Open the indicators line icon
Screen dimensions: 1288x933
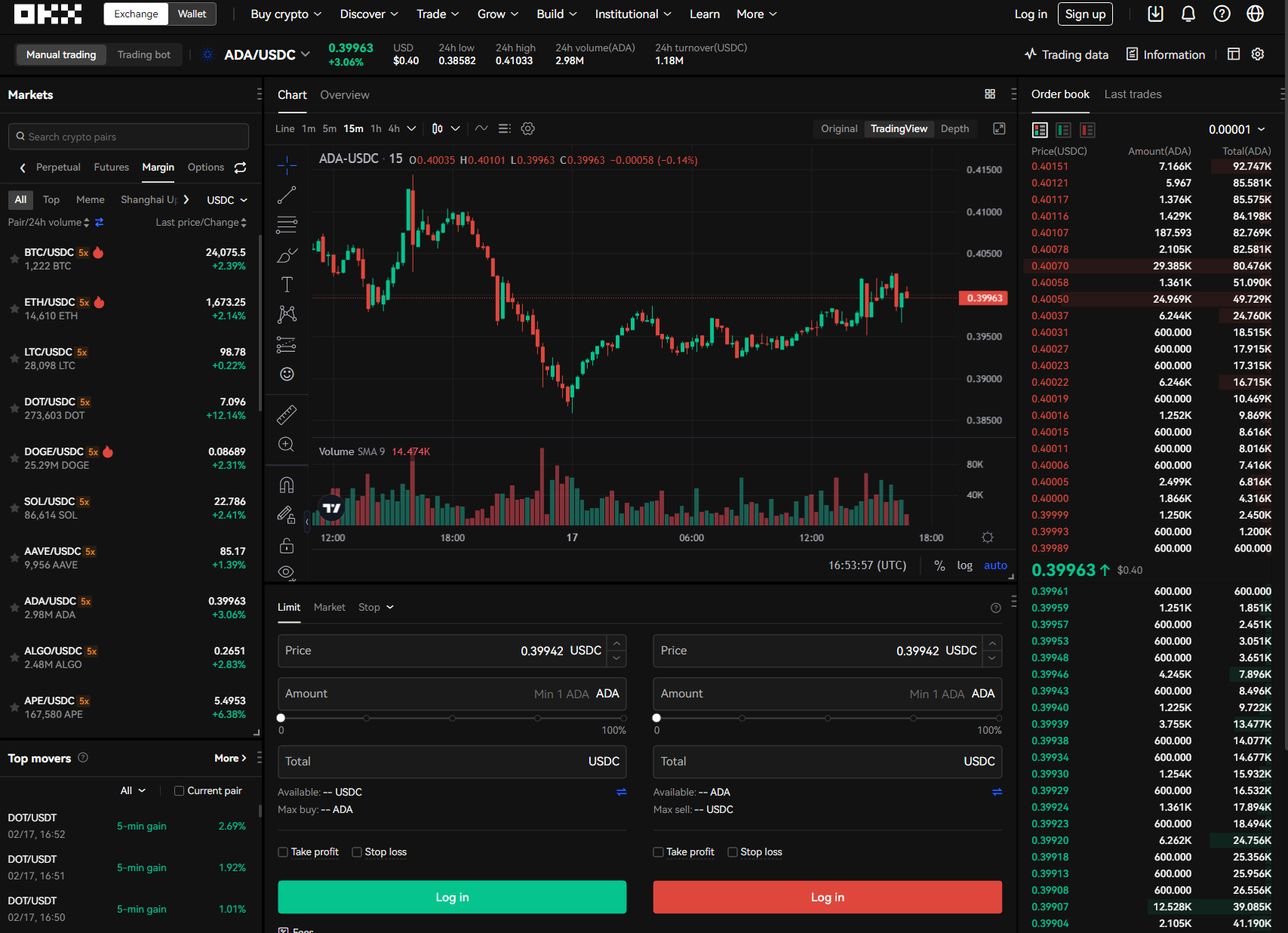pos(481,128)
